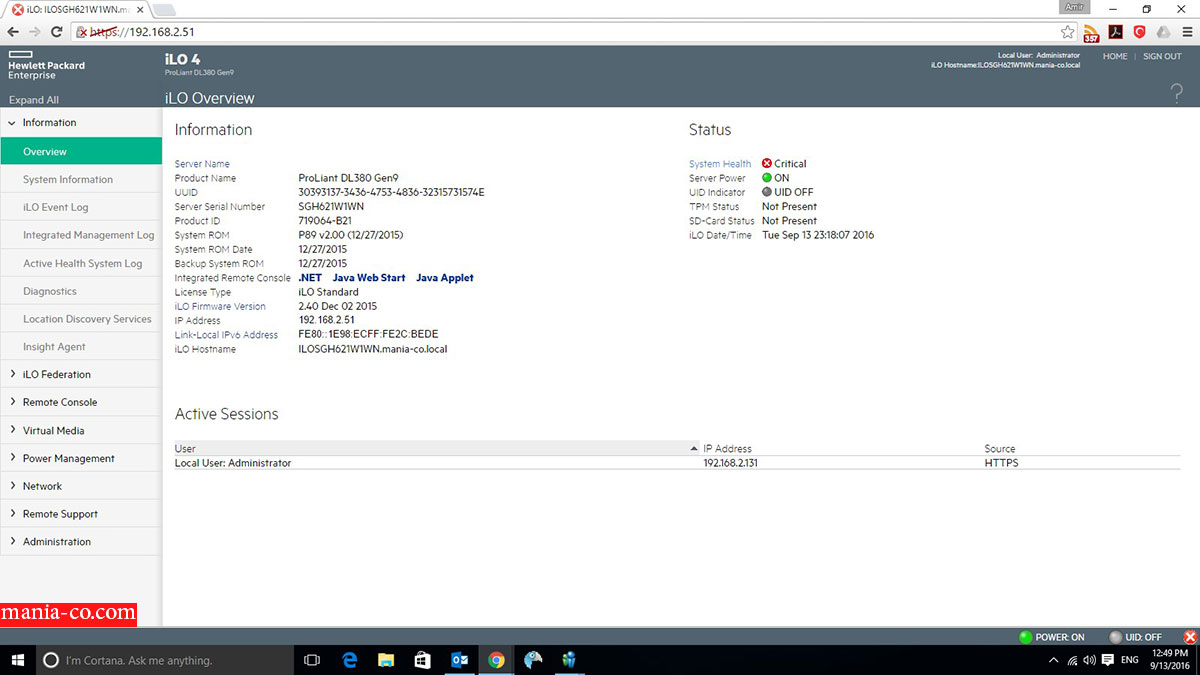1200x675 pixels.
Task: Open the Insight Agent page
Action: [x=80, y=347]
